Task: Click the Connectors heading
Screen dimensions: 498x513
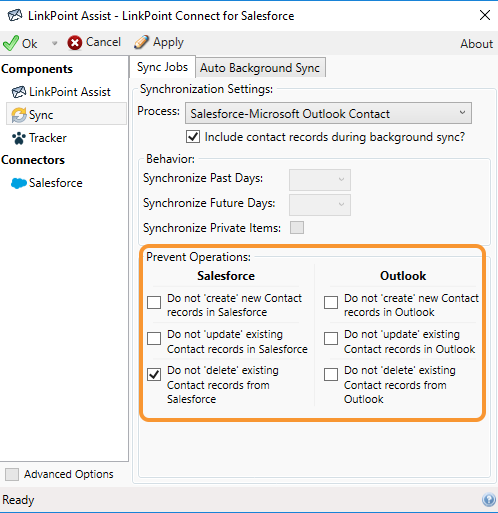Action: [33, 160]
